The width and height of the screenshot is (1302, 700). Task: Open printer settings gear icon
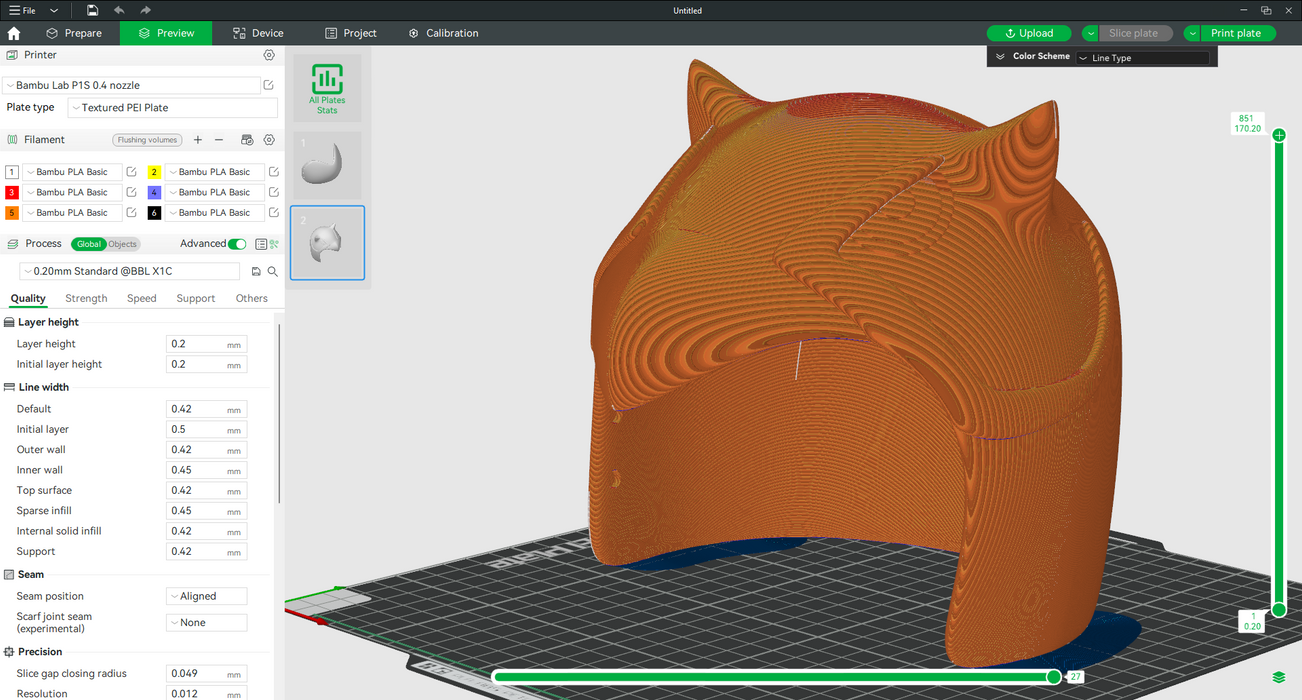(x=269, y=55)
